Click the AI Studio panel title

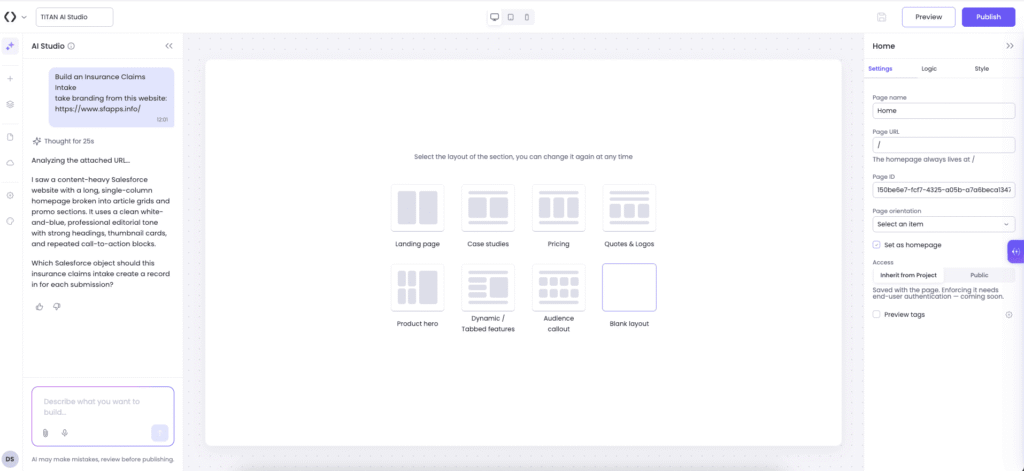coord(48,46)
